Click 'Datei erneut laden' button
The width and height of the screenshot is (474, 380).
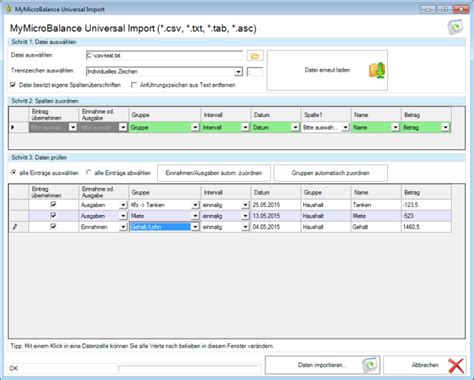click(327, 70)
